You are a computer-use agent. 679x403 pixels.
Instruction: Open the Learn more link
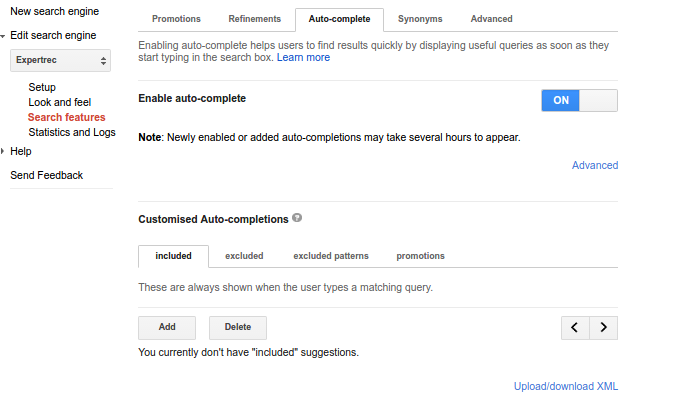tap(303, 58)
